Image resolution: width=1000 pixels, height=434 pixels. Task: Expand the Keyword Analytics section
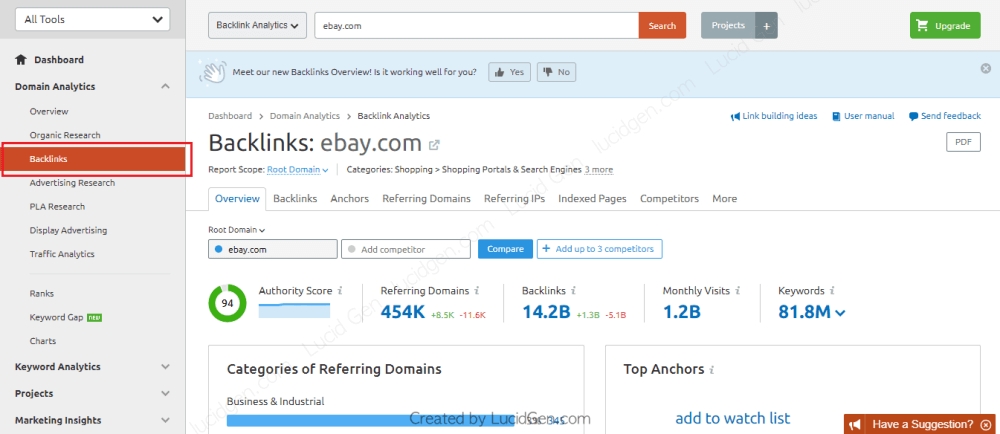point(165,367)
